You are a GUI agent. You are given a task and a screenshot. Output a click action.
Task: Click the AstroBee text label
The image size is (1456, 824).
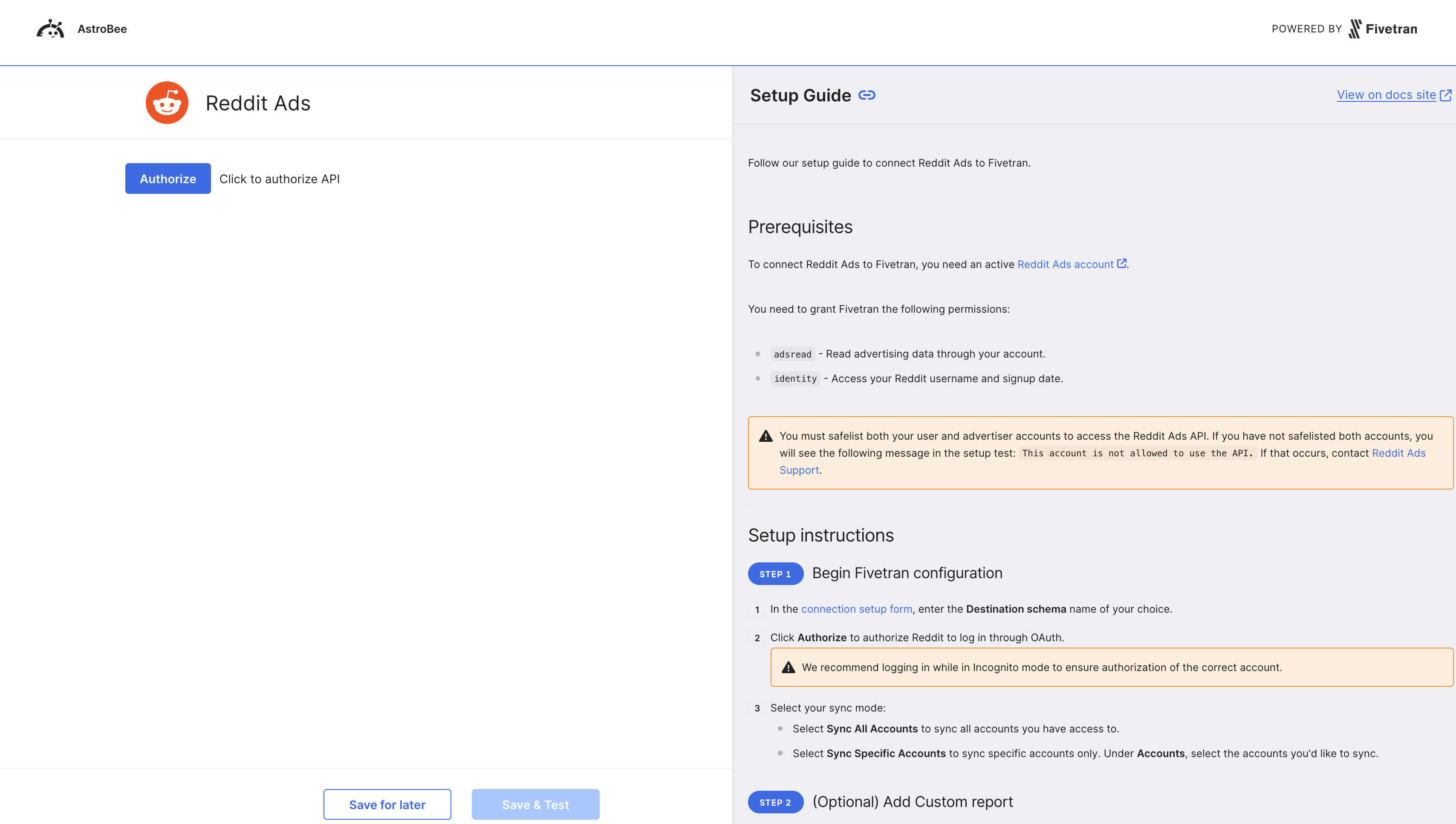point(102,28)
